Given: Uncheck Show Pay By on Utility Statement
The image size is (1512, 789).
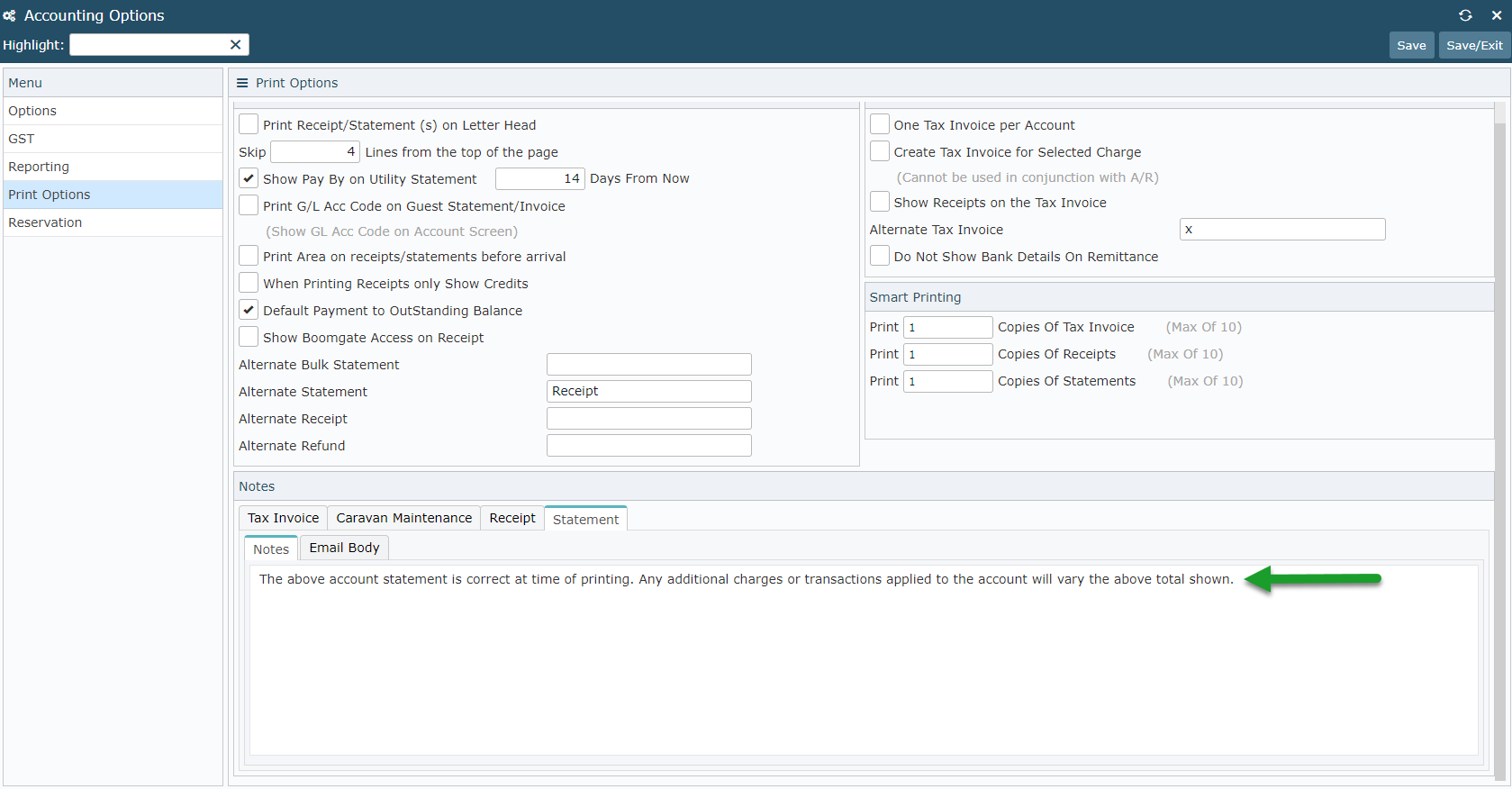Looking at the screenshot, I should tap(249, 178).
